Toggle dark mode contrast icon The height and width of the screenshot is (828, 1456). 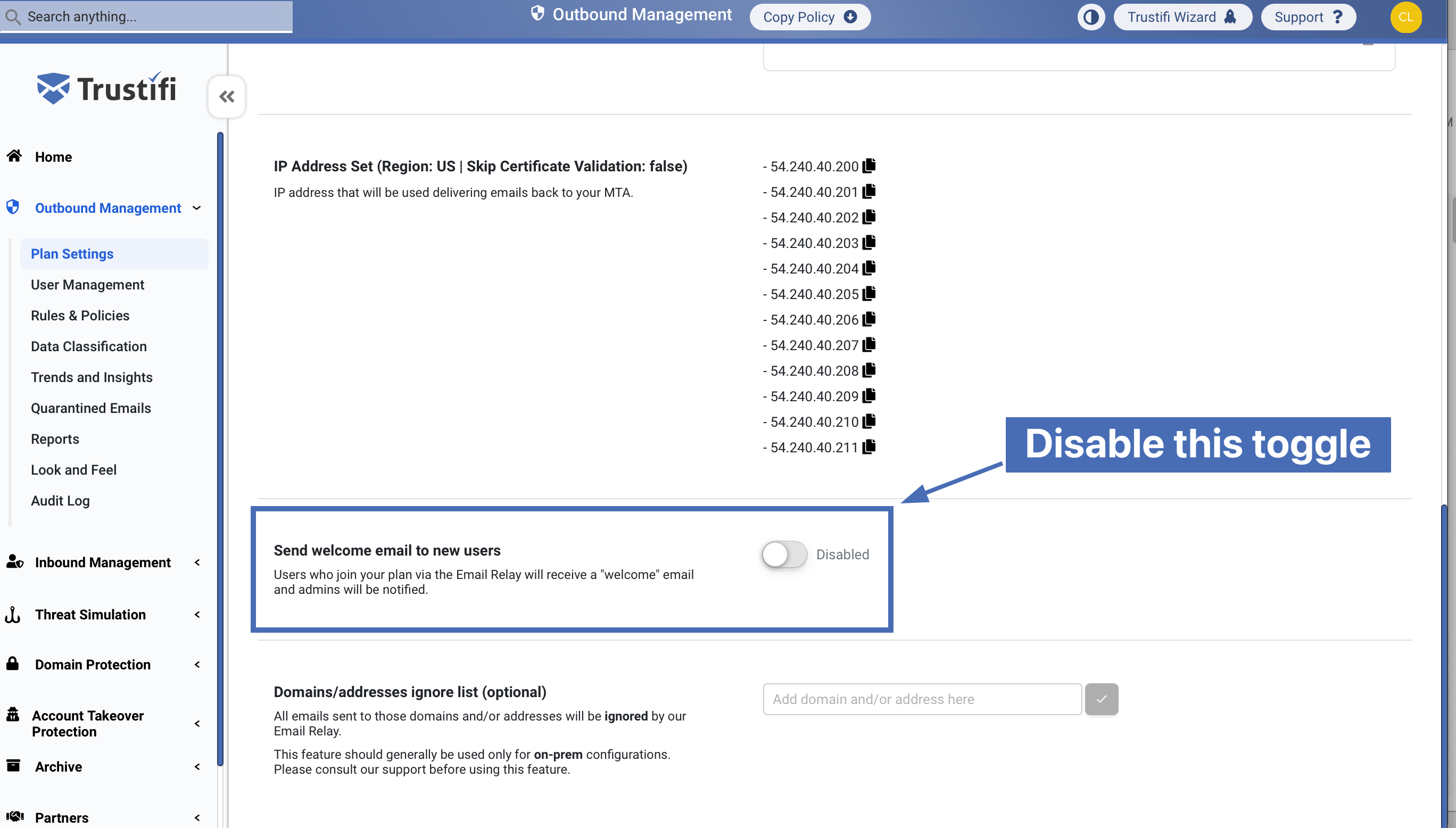[x=1090, y=17]
